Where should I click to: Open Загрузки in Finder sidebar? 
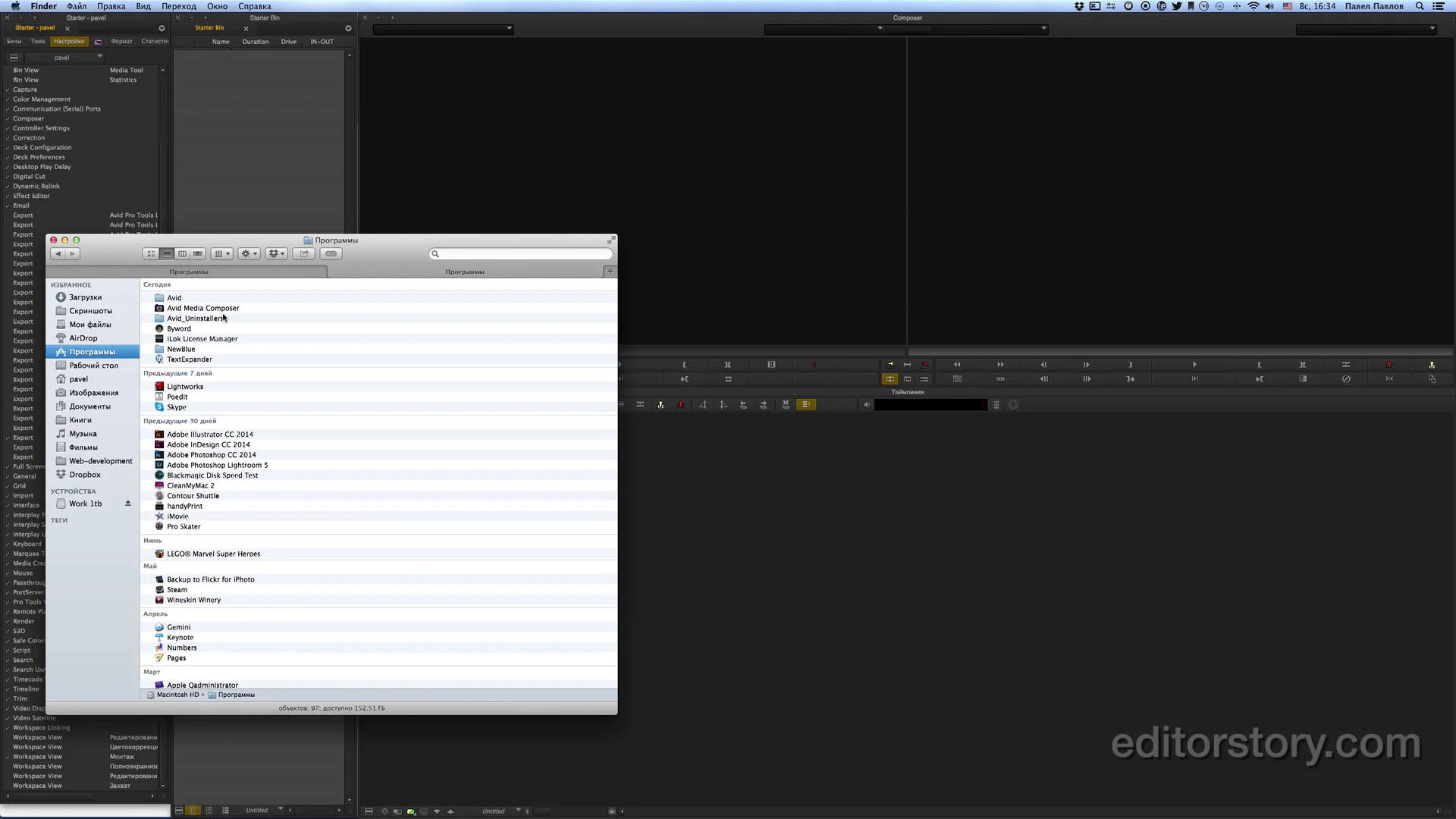point(85,297)
